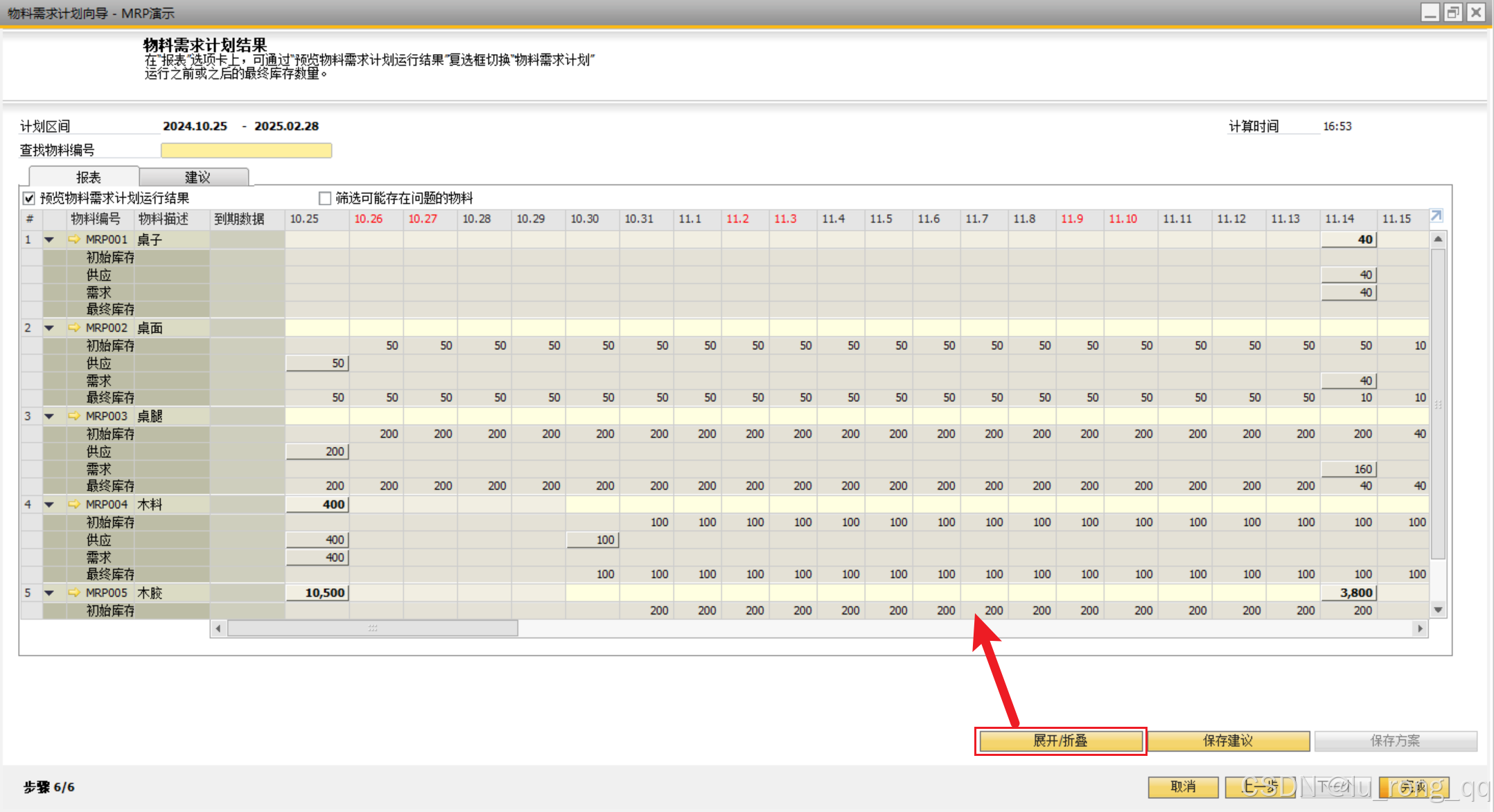
Task: Click the 展开/折叠 button
Action: click(1060, 741)
